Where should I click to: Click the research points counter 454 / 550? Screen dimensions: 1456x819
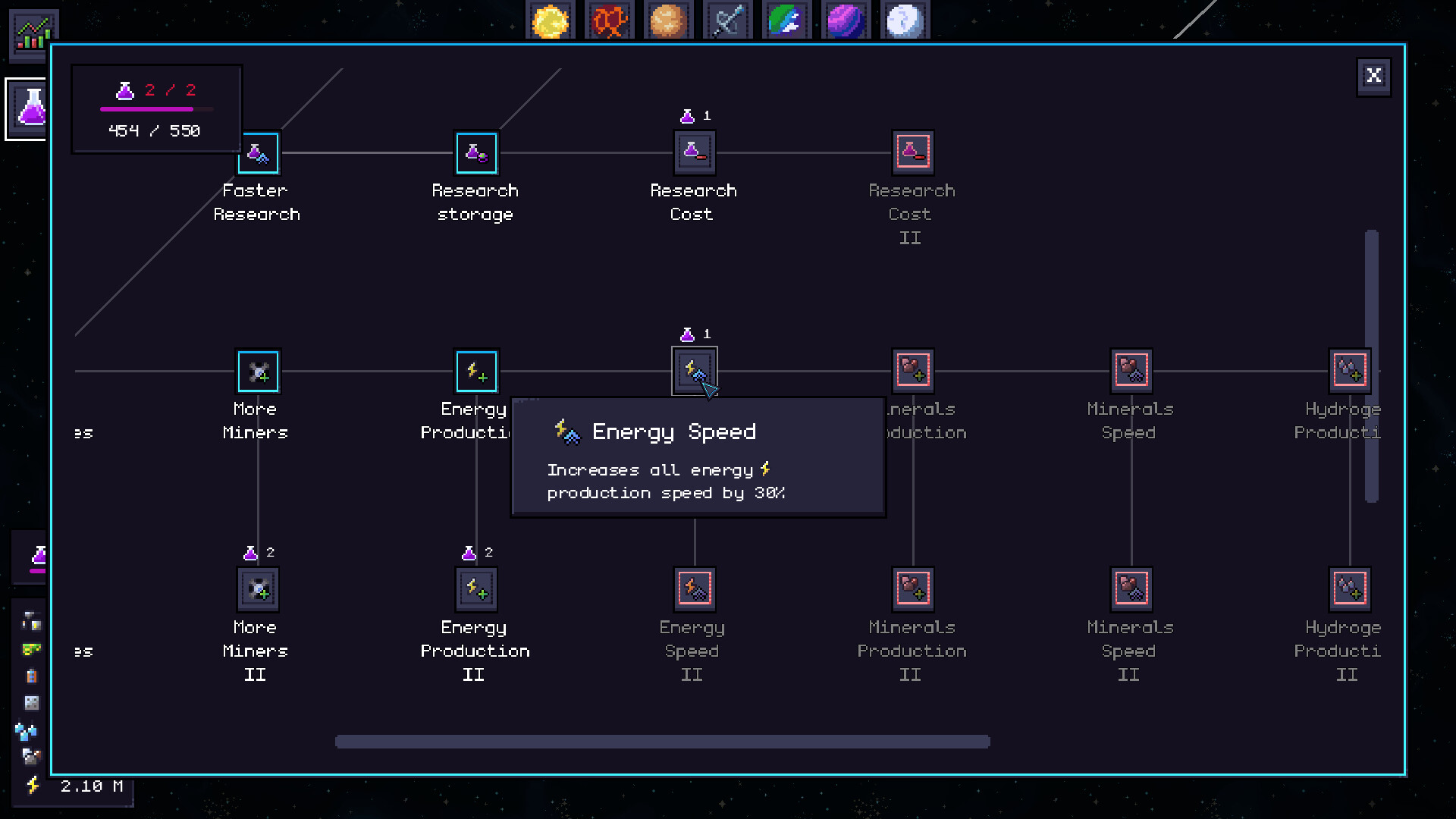pos(154,131)
